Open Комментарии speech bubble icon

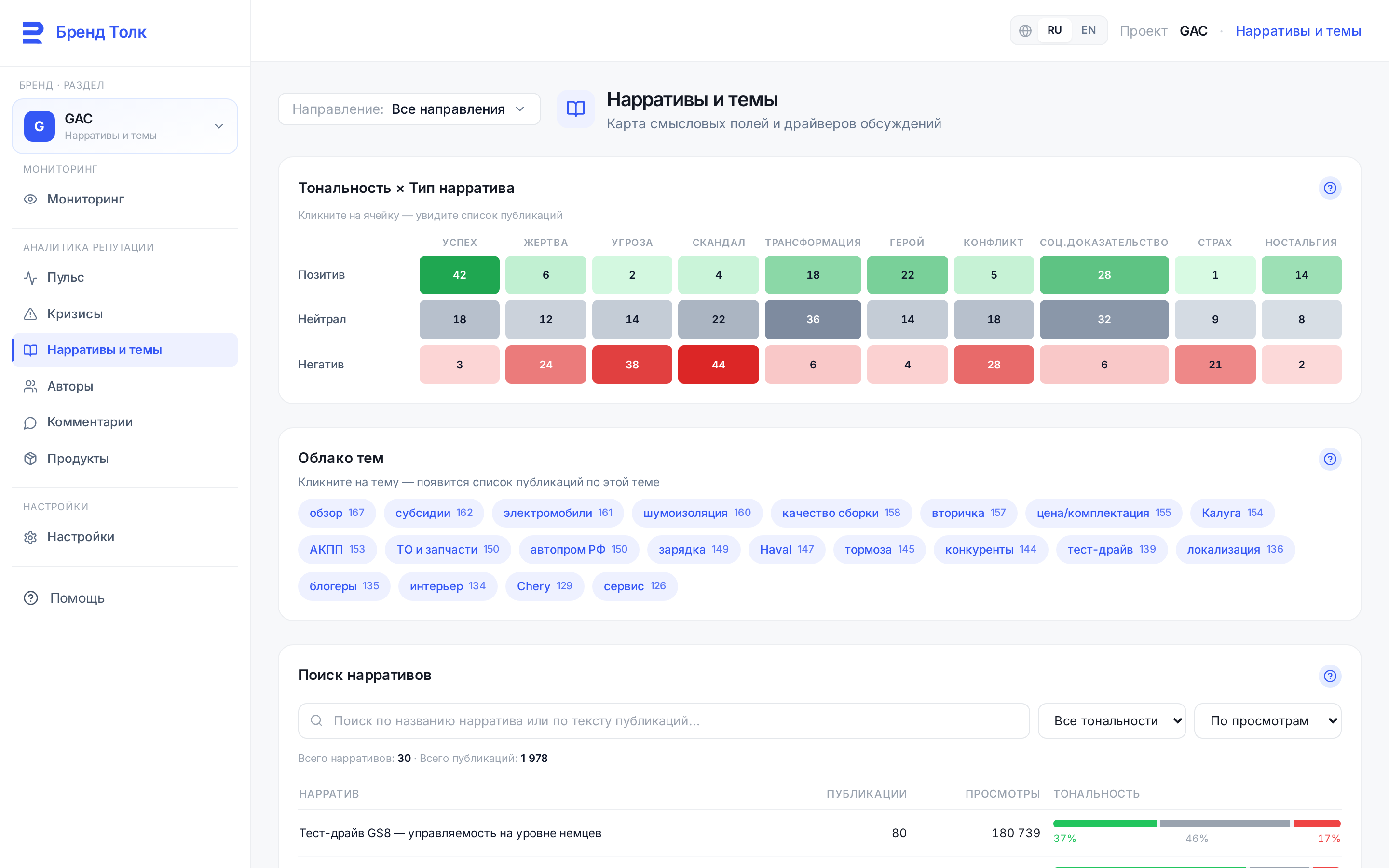(x=30, y=422)
